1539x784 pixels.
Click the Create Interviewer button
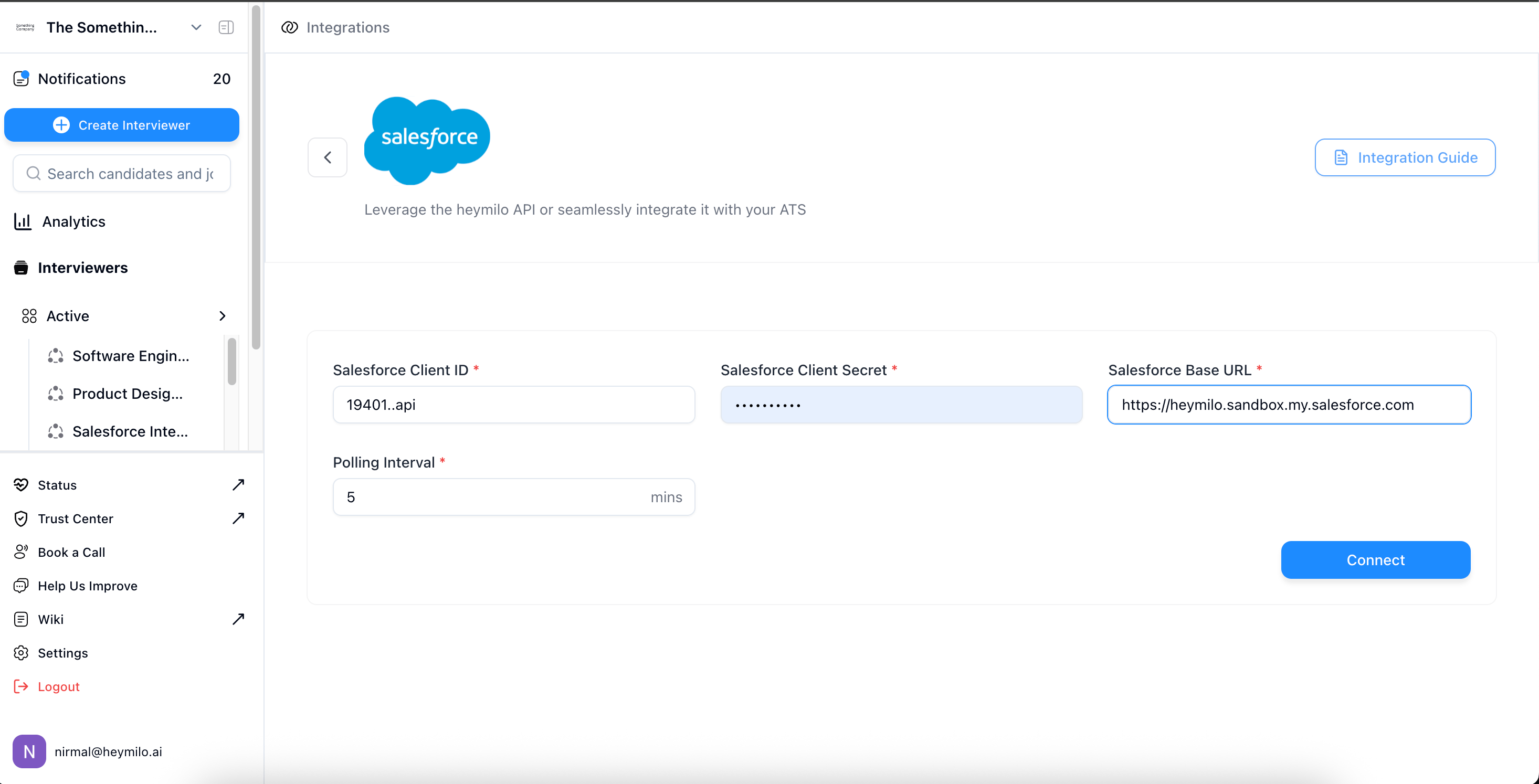[x=122, y=125]
